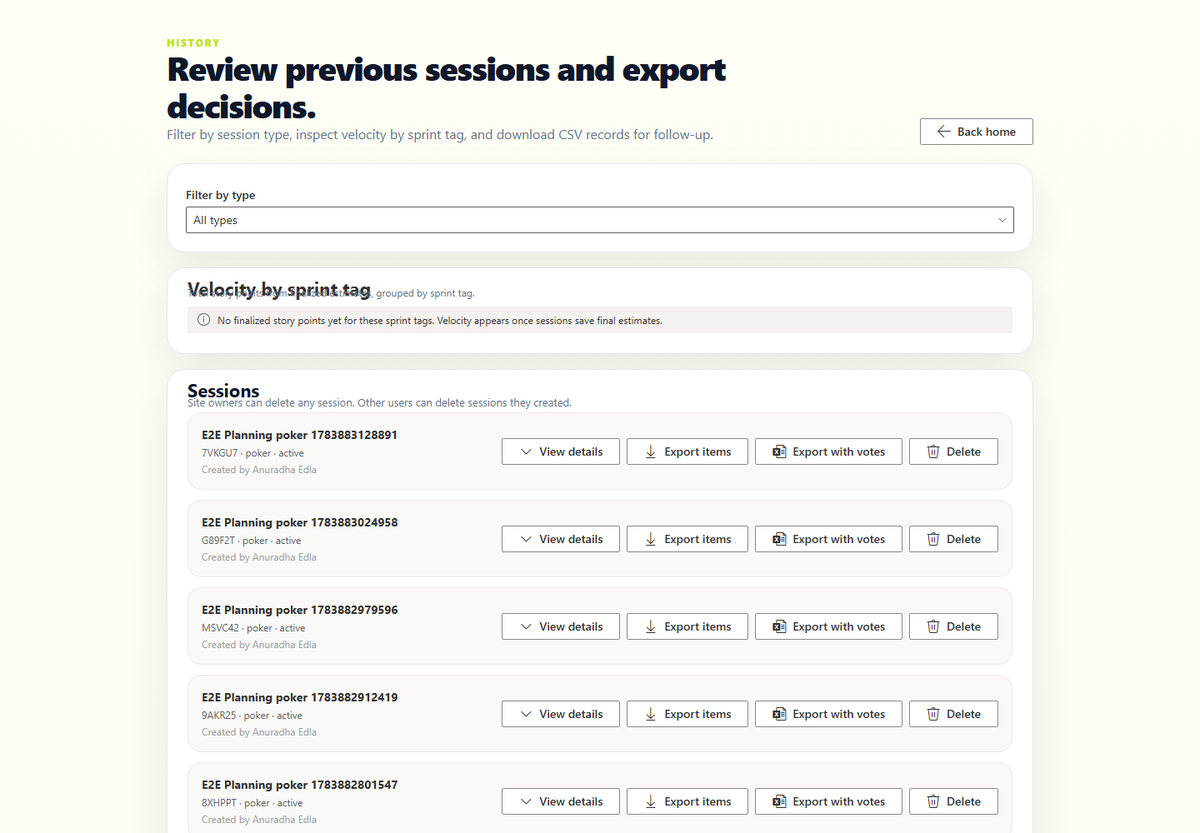Select session title E2E Planning poker 1783882979596
1200x833 pixels.
tap(299, 610)
